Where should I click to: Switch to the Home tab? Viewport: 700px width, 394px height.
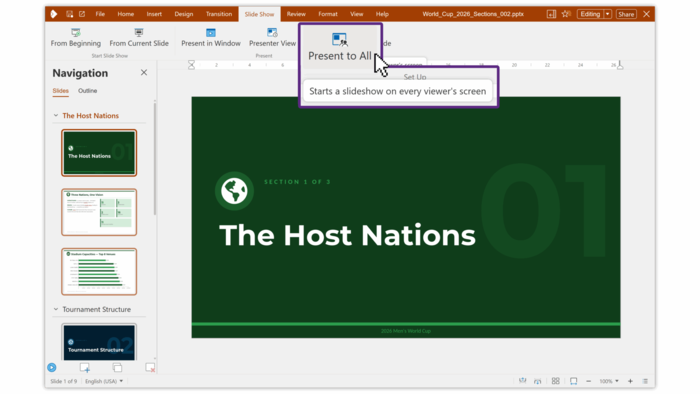pyautogui.click(x=125, y=14)
